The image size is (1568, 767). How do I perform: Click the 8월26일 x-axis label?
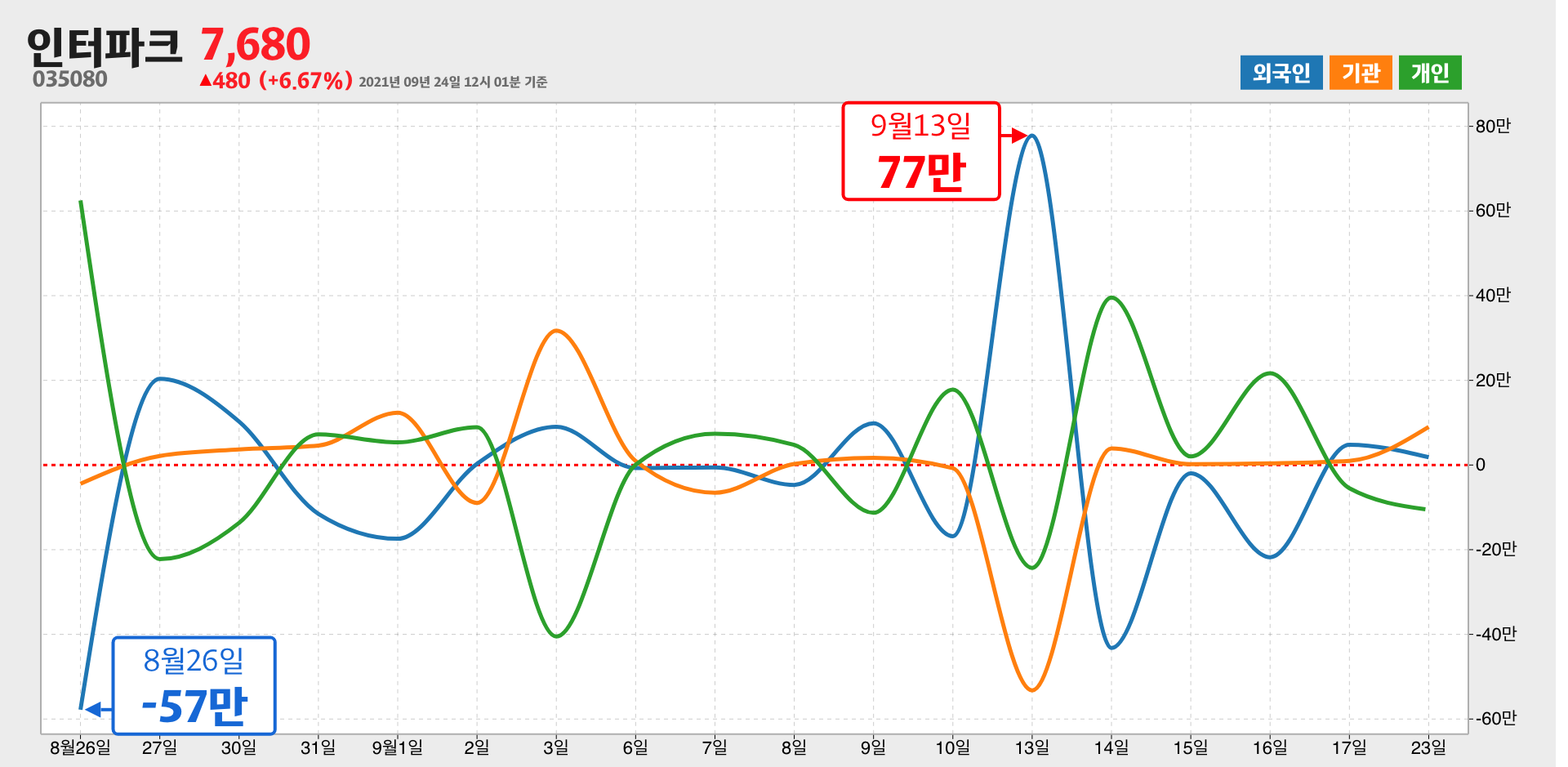point(80,747)
